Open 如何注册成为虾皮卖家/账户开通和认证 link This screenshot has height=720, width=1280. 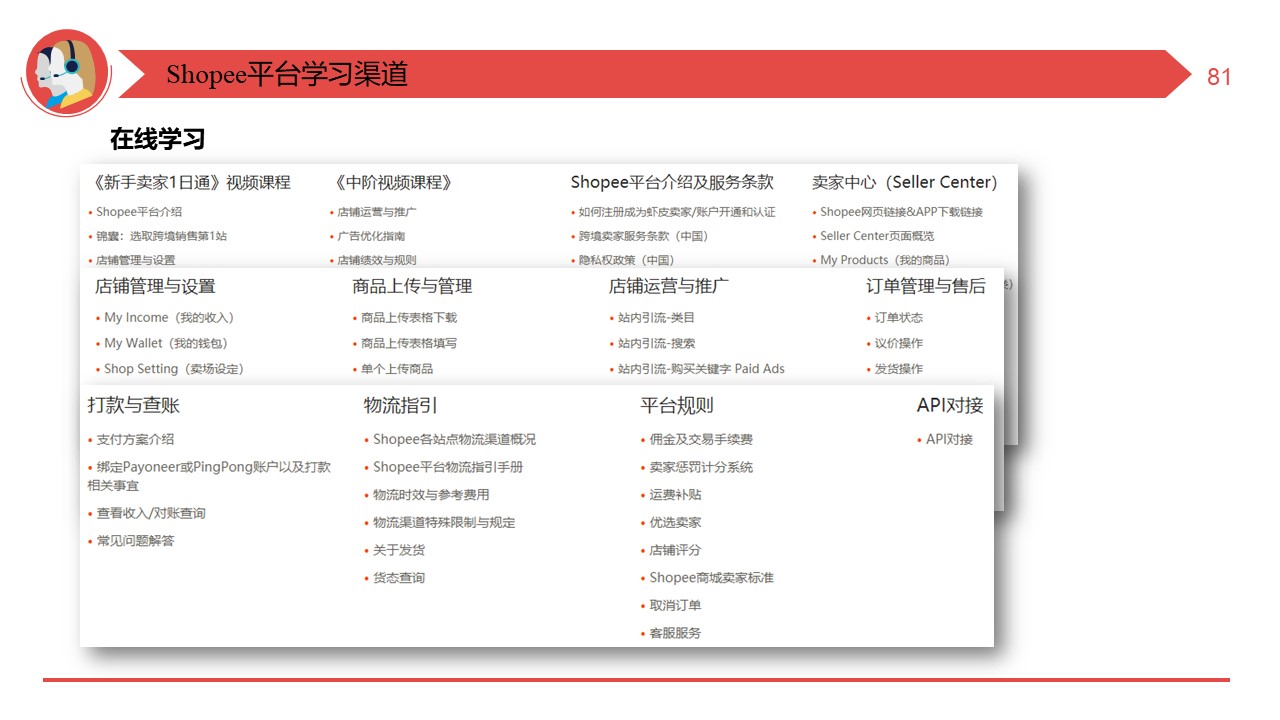pyautogui.click(x=676, y=212)
